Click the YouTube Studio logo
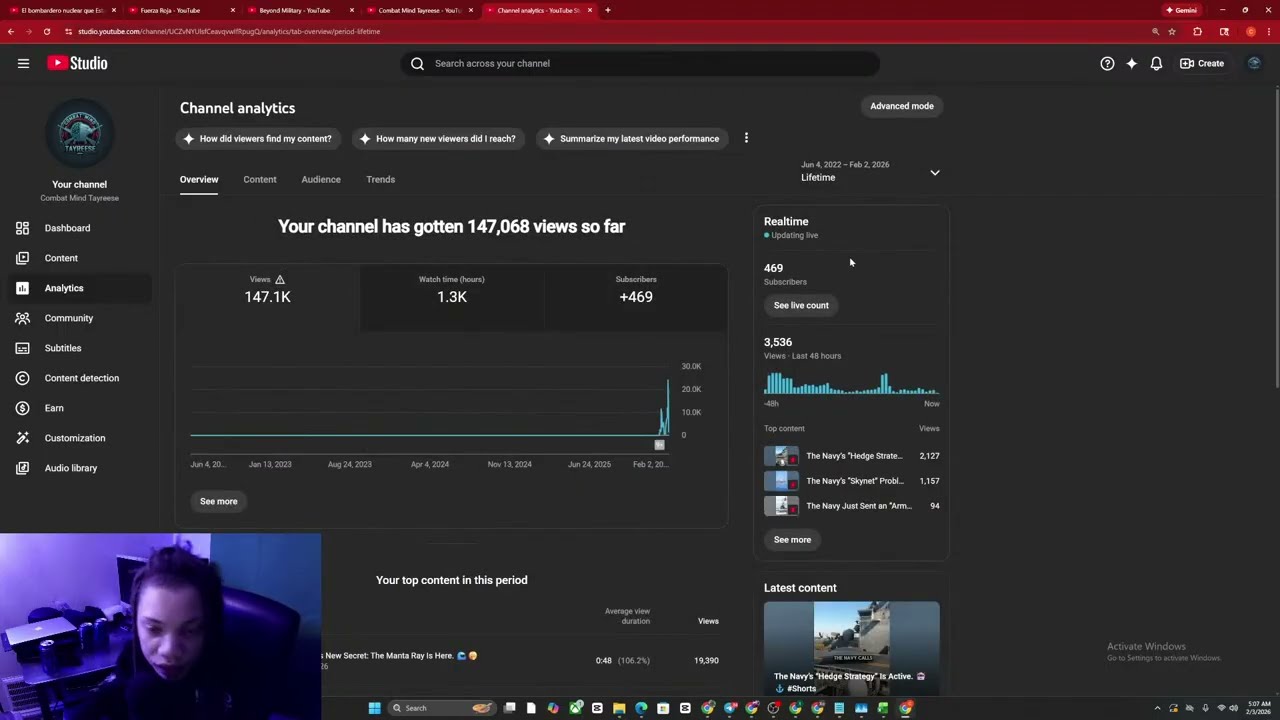The image size is (1280, 720). (x=77, y=63)
